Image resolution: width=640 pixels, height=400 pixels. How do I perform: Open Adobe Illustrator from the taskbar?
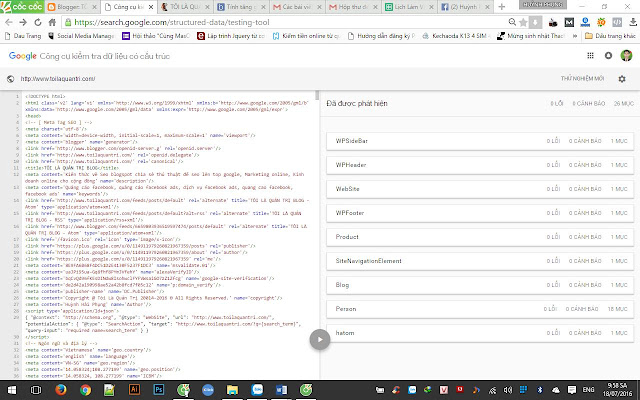coord(134,390)
